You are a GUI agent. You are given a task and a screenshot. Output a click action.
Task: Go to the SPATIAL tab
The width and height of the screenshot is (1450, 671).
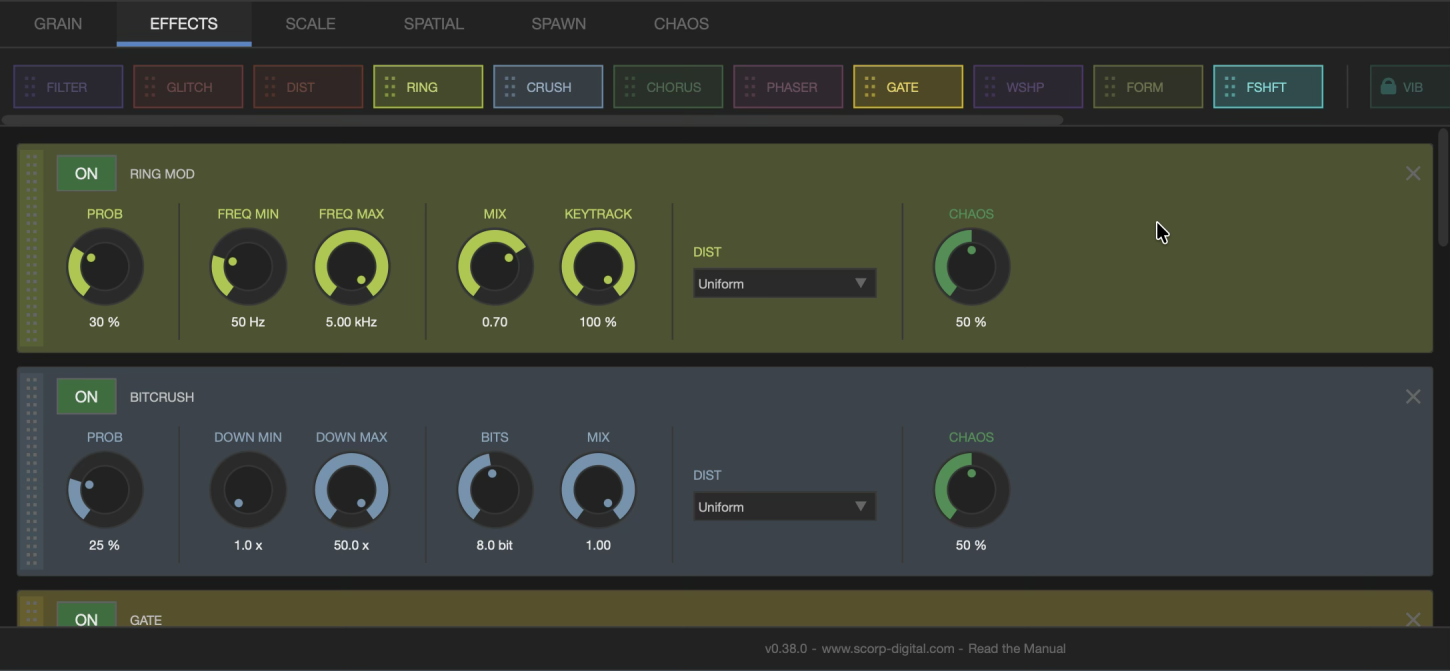[434, 23]
